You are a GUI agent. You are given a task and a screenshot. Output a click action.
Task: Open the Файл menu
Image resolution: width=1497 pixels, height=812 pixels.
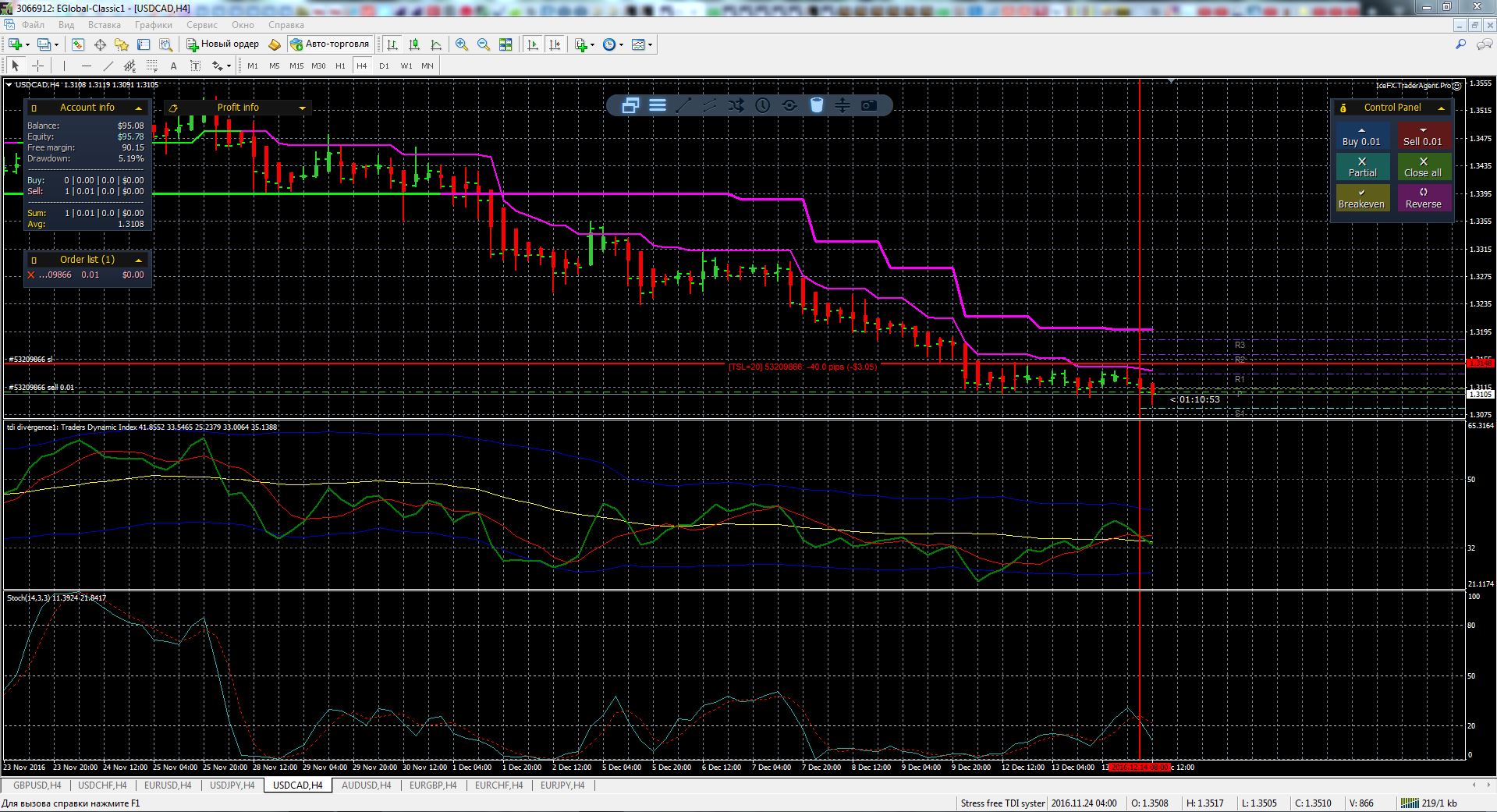33,25
